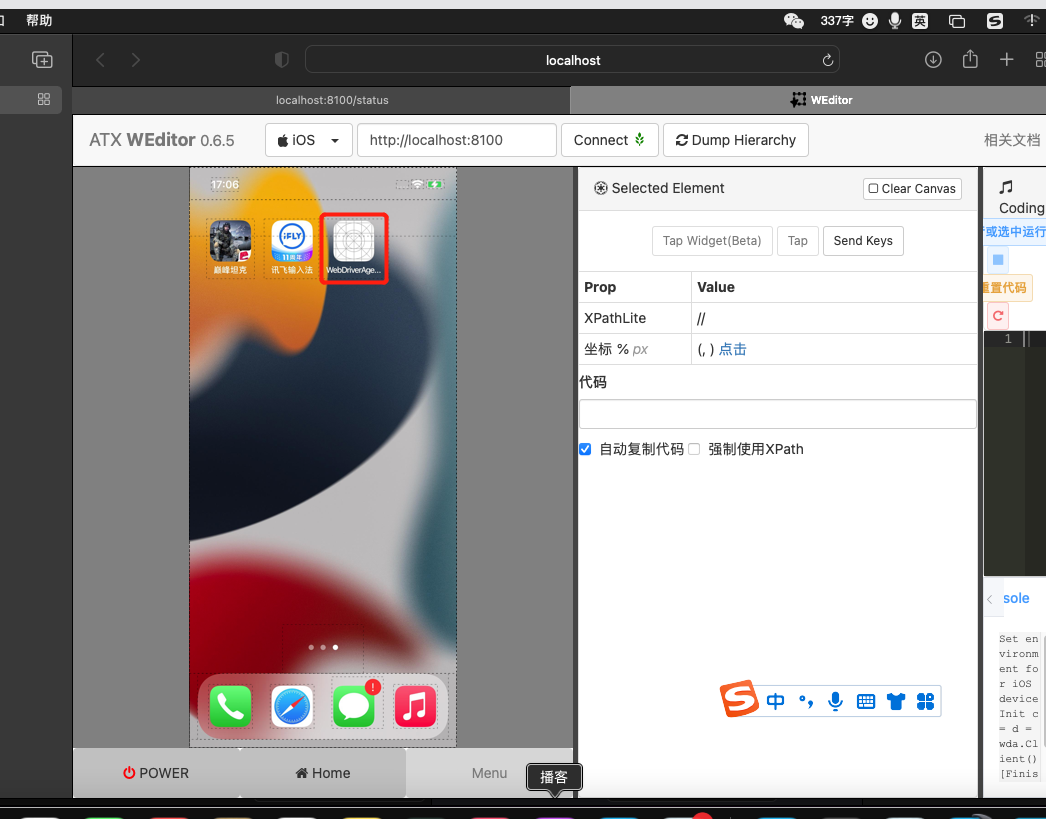Open the Sogou virtual keyboard icon
This screenshot has height=819, width=1046.
(x=865, y=701)
